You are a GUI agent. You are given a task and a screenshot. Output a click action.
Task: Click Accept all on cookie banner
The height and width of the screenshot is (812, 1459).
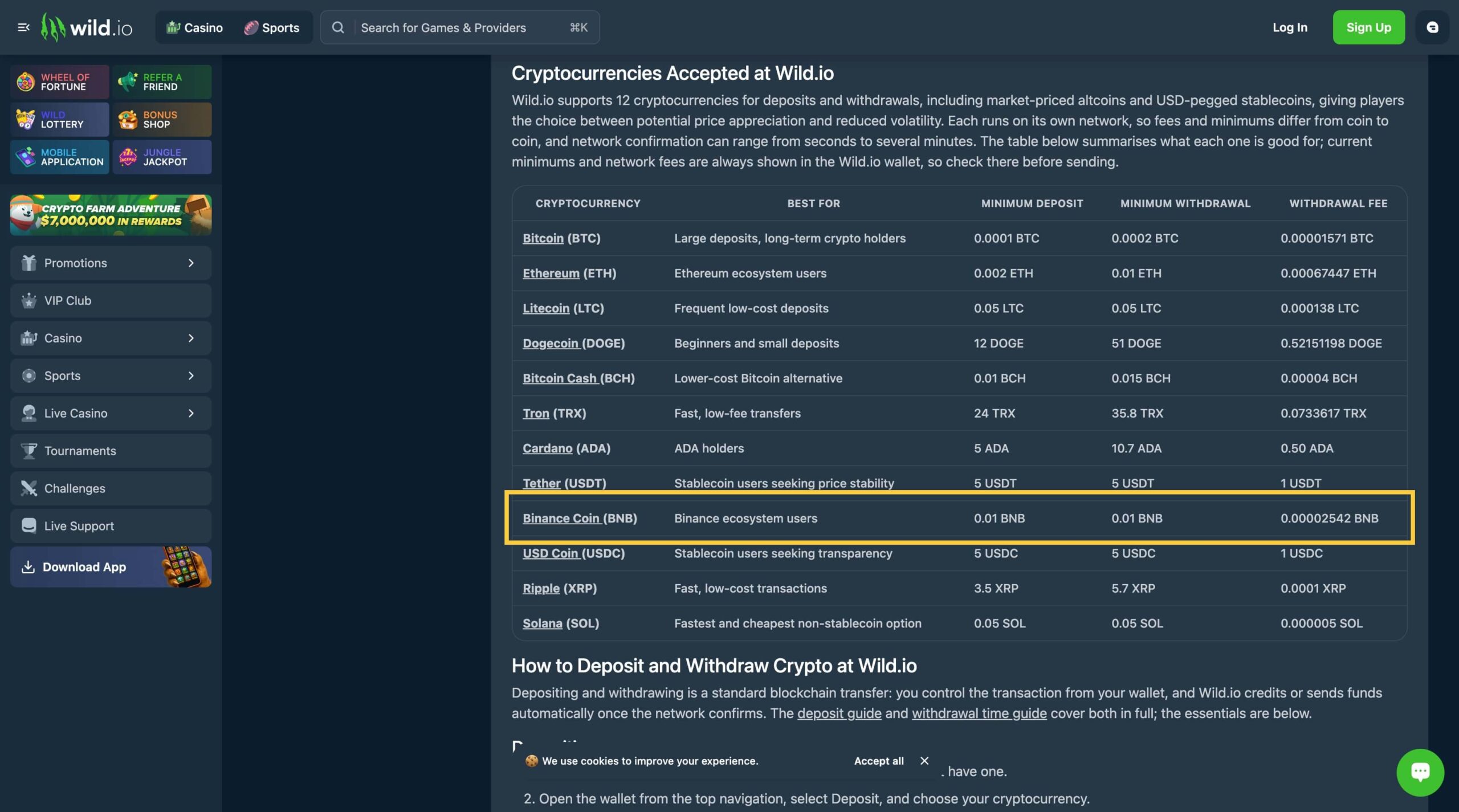pos(879,761)
